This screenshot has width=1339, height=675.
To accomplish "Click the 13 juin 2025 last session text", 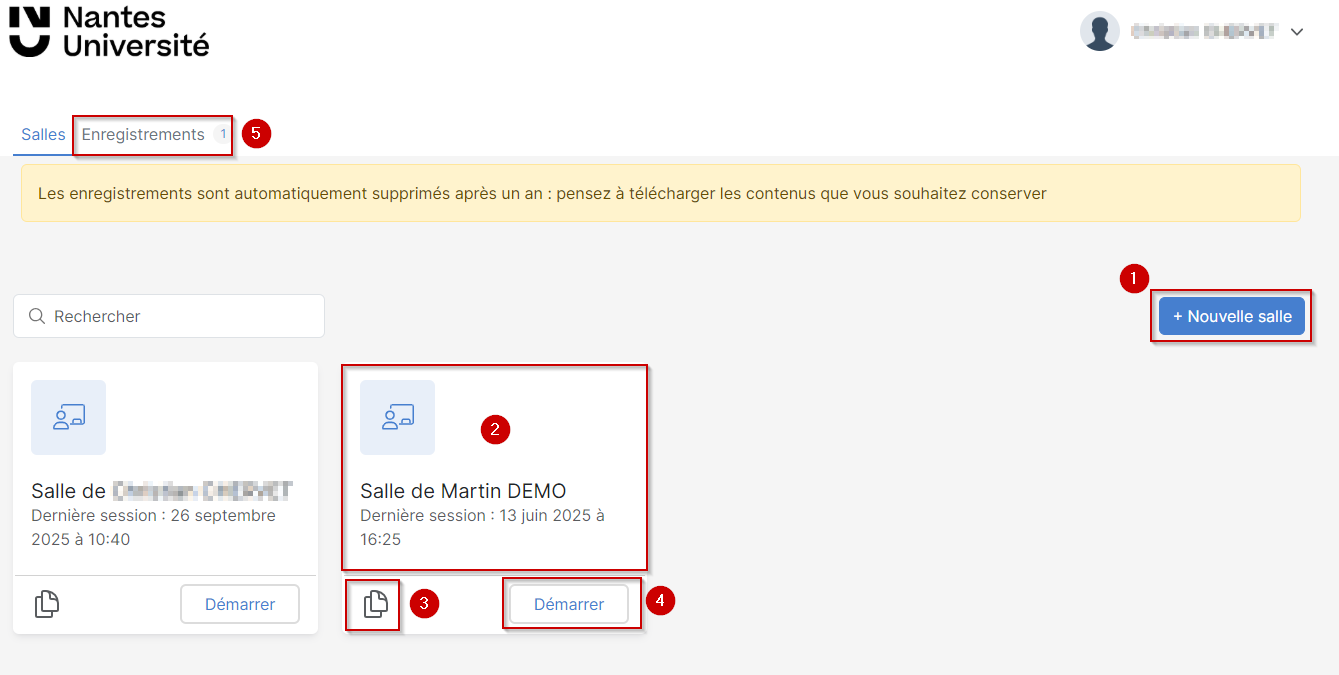I will pyautogui.click(x=482, y=527).
